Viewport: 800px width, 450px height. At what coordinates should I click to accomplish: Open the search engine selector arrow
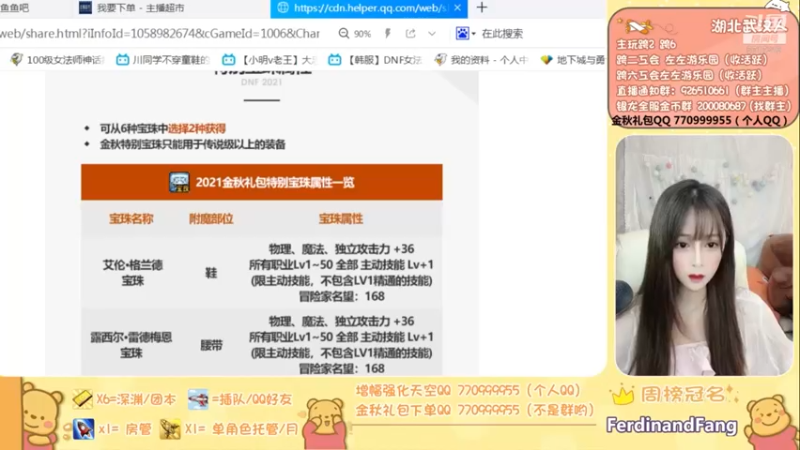point(473,34)
